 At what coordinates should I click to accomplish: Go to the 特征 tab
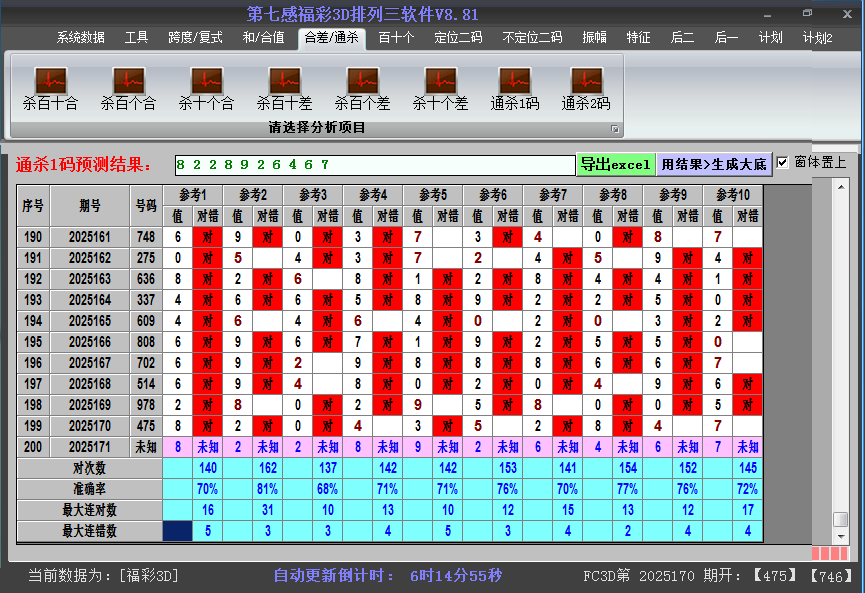point(638,38)
